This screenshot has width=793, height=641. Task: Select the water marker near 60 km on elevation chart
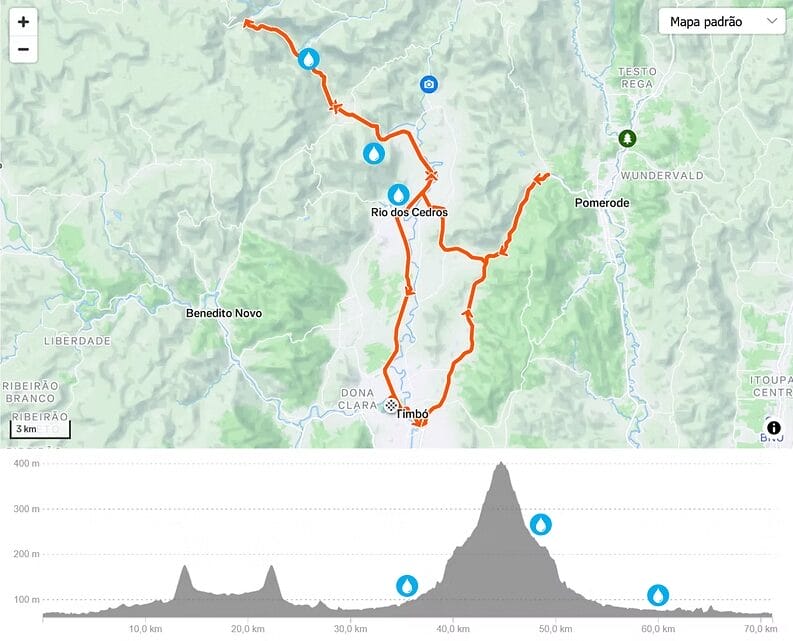coord(658,595)
